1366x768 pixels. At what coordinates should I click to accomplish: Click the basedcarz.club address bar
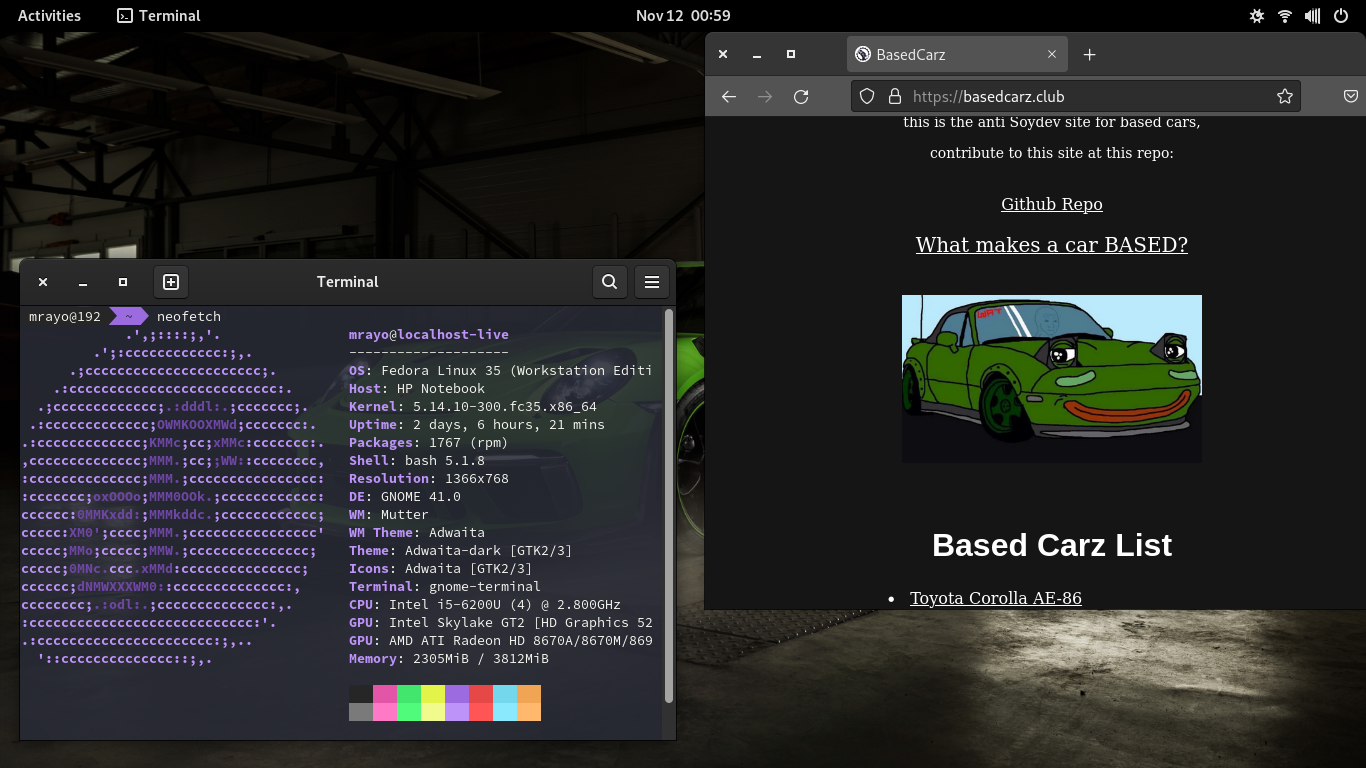click(1075, 97)
